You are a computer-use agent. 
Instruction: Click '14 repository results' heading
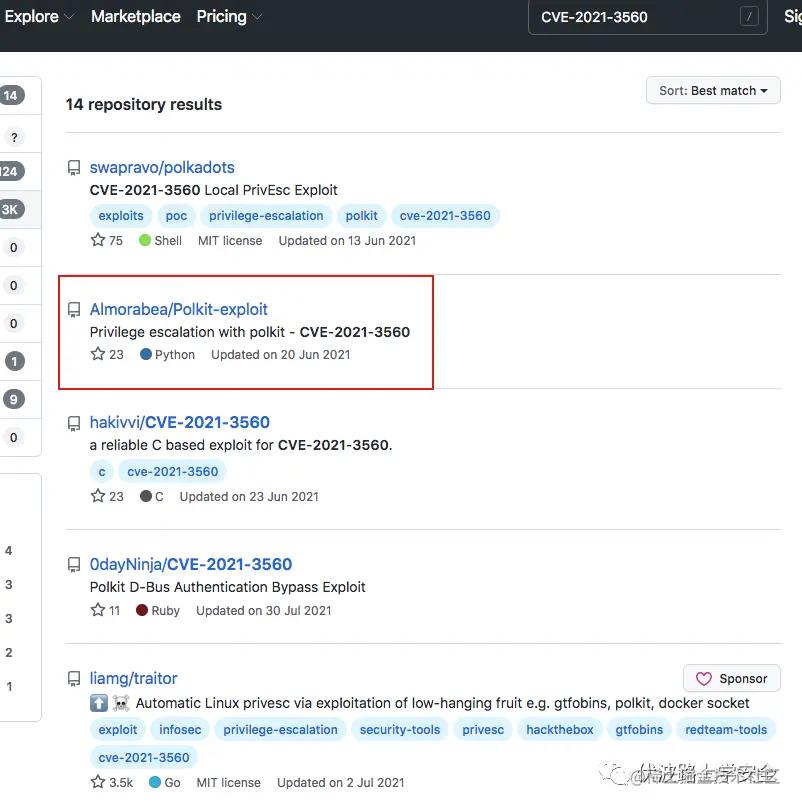pyautogui.click(x=144, y=105)
